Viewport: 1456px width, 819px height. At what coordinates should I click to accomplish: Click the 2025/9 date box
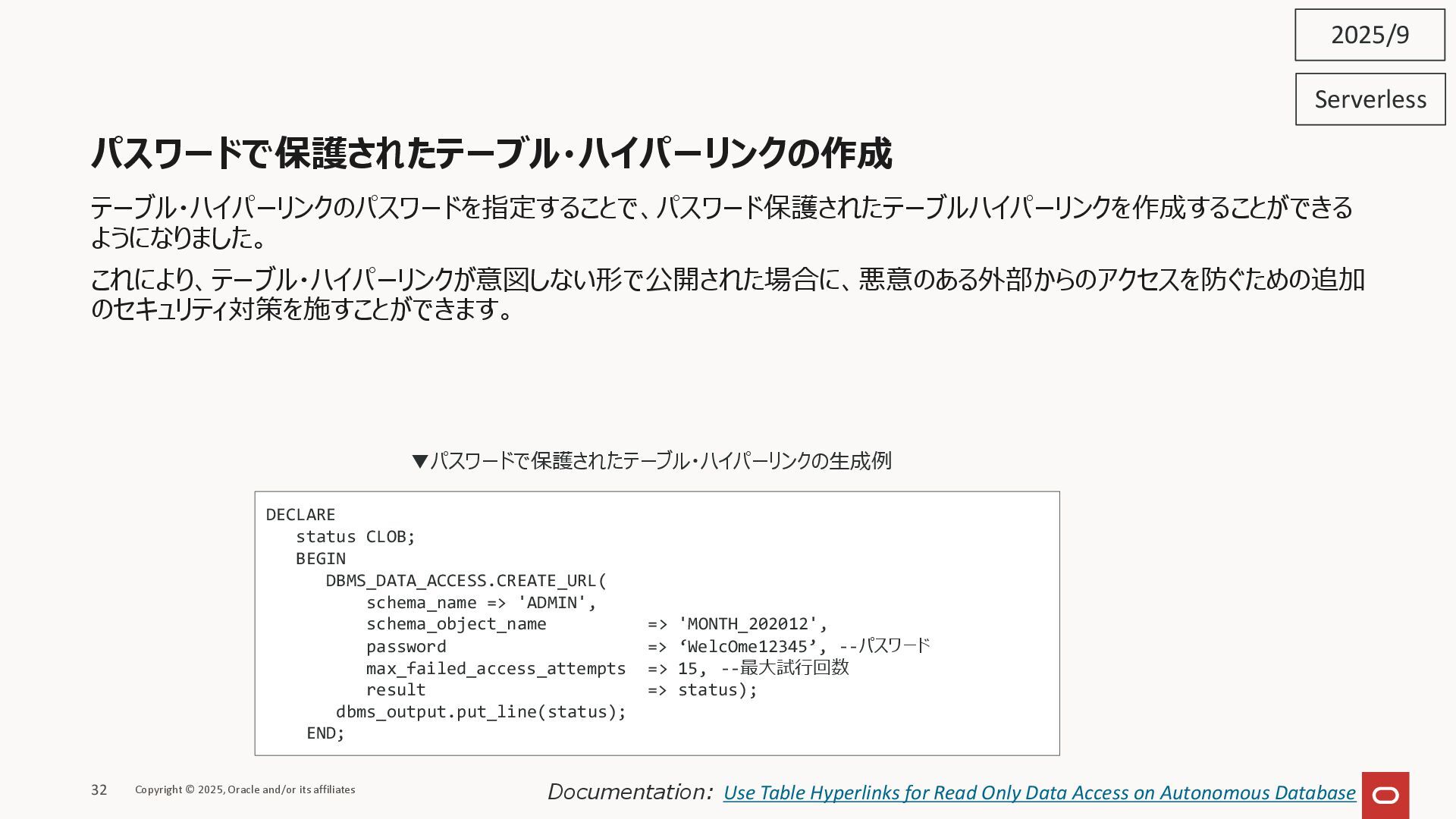tap(1370, 35)
